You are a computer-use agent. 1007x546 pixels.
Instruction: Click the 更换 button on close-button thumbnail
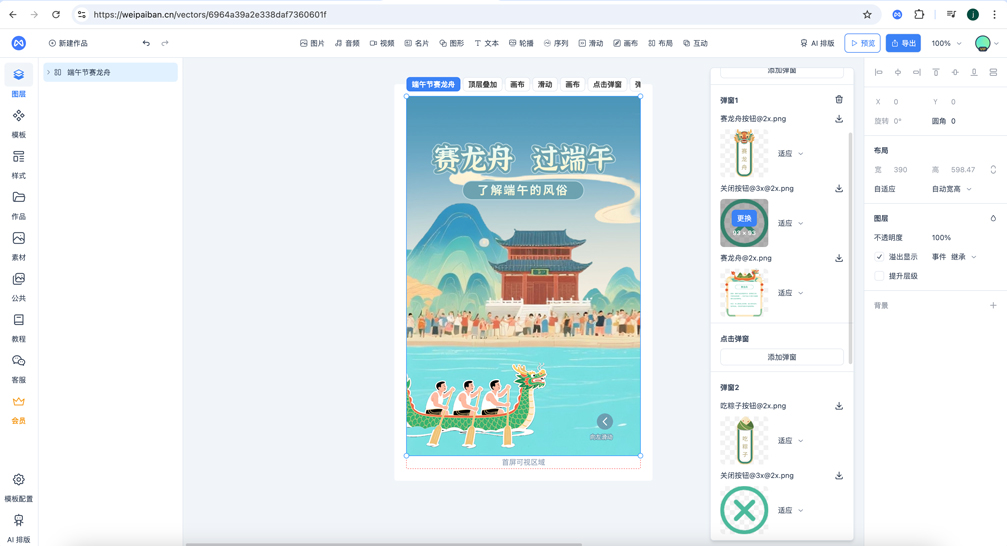point(744,218)
